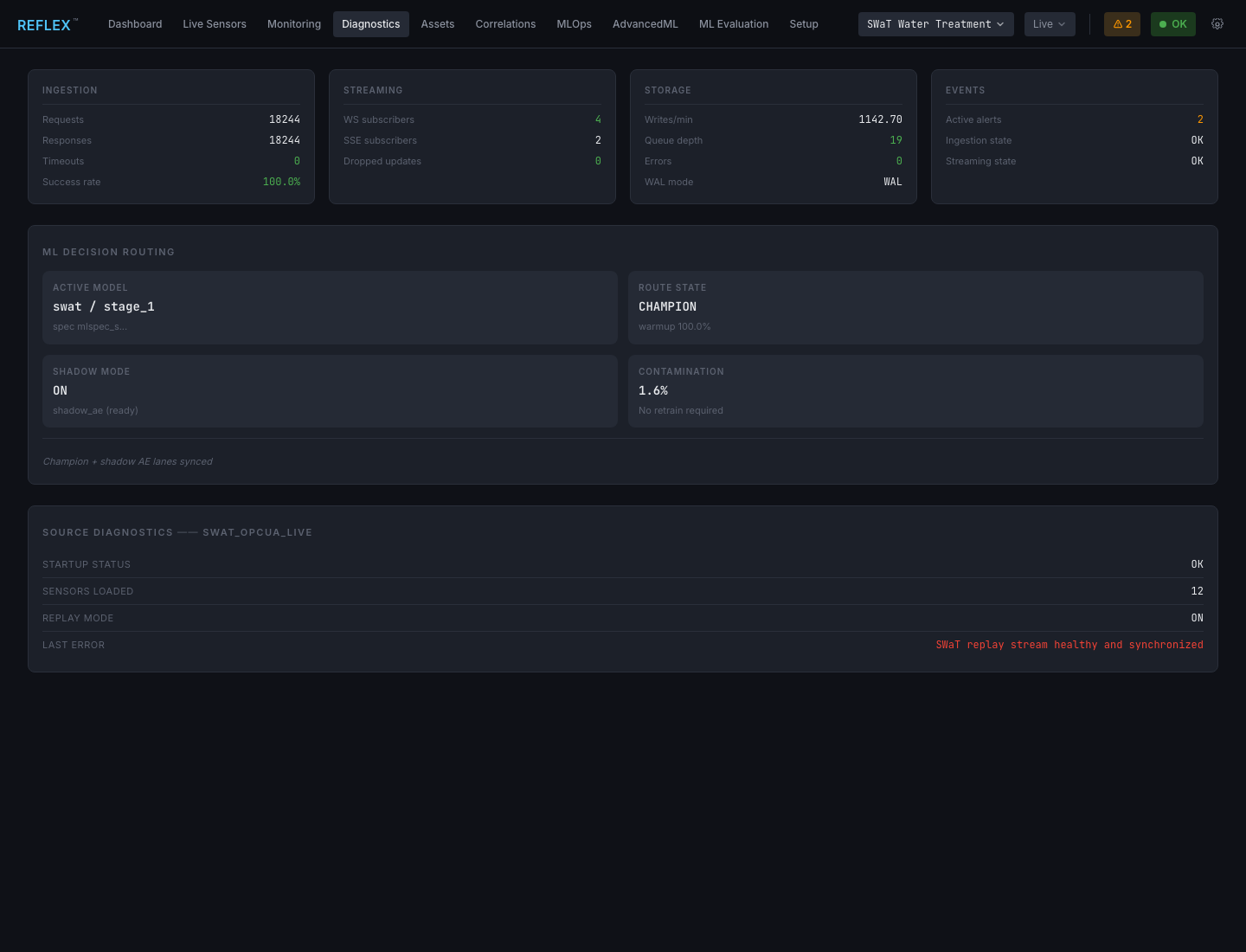1246x952 pixels.
Task: Click the spec mlspec_s... text
Action: (x=90, y=326)
